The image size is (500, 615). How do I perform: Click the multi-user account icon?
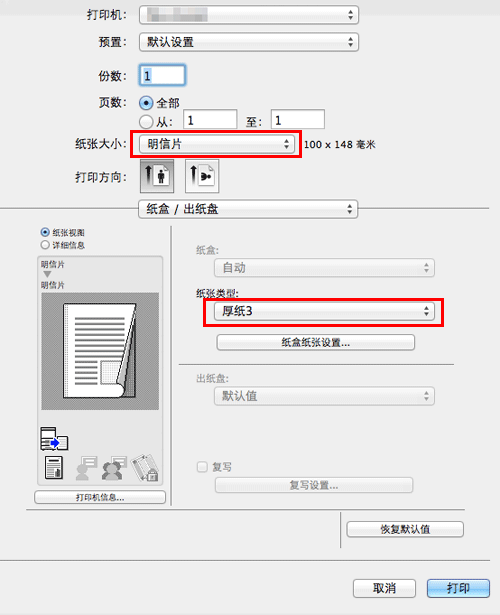click(x=114, y=468)
